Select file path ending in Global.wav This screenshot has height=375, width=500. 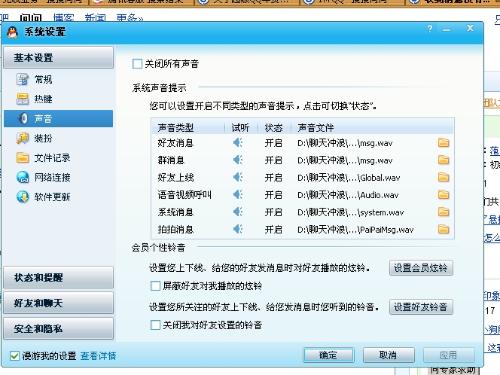tap(349, 177)
